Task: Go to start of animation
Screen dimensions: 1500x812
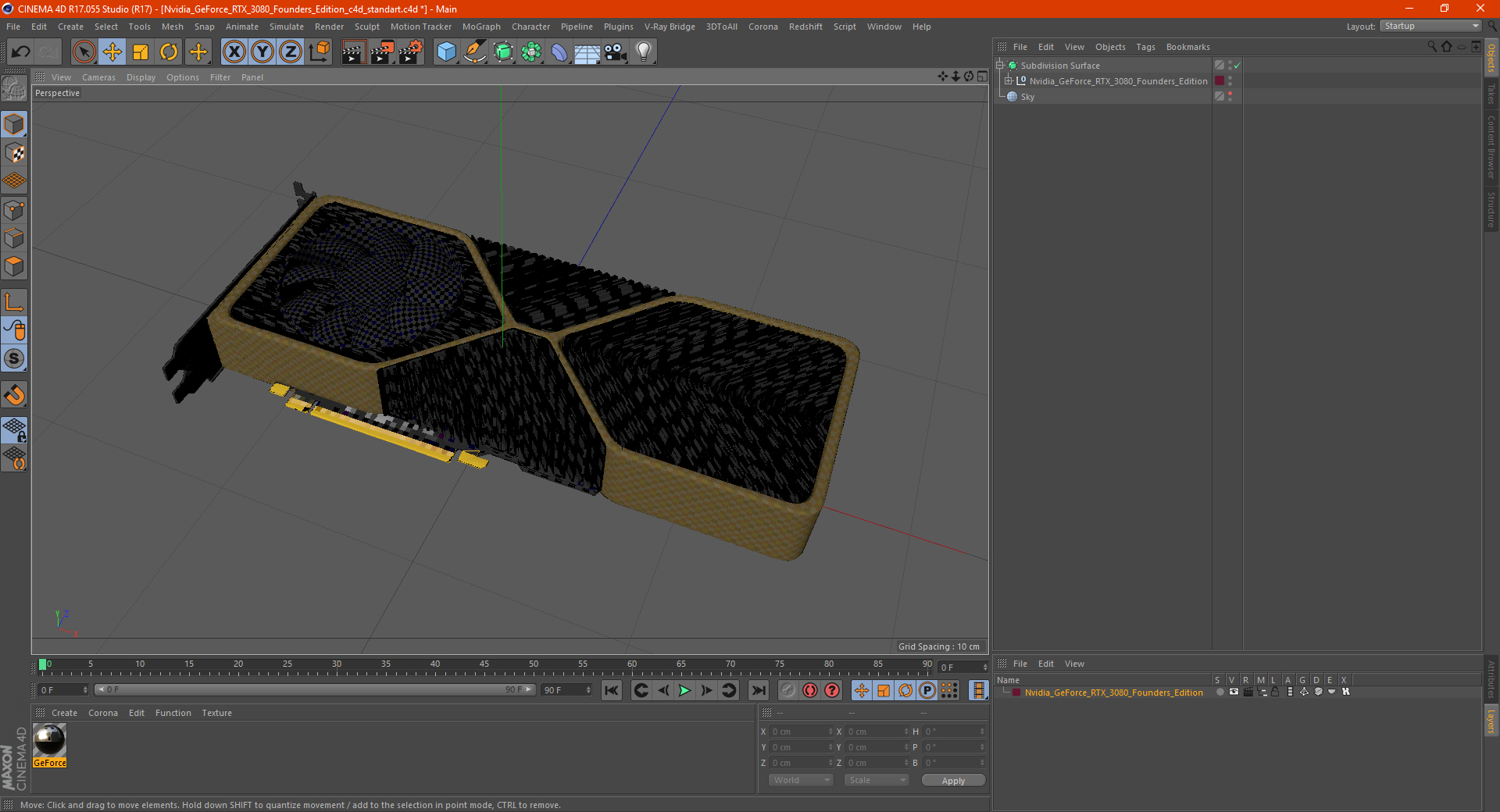Action: [x=612, y=690]
